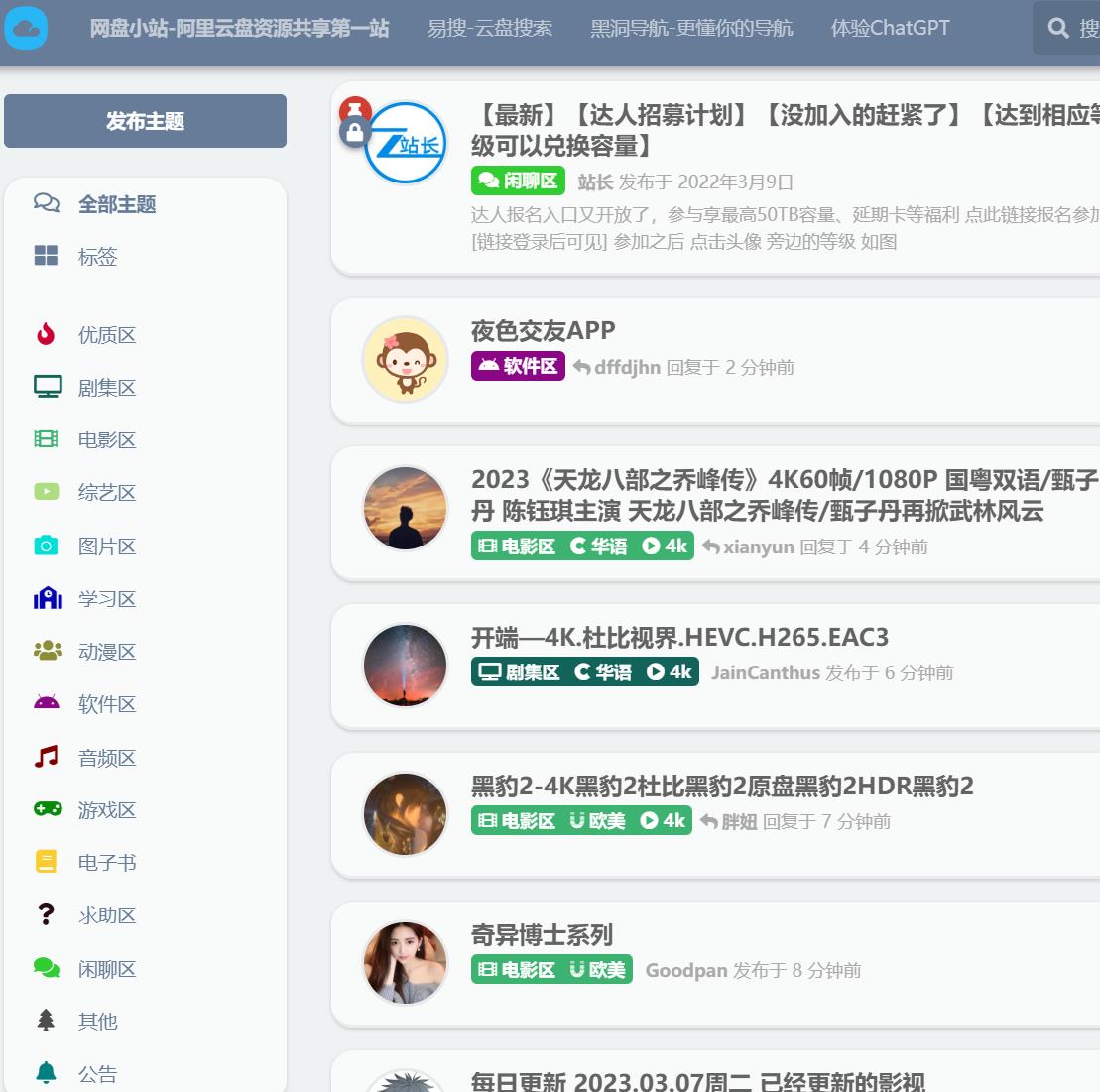The width and height of the screenshot is (1100, 1092).
Task: Click the camera icon for 图片区
Action: click(x=46, y=546)
